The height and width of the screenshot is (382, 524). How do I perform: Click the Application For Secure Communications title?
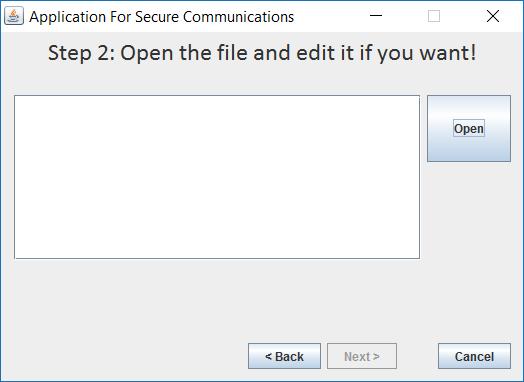(161, 17)
